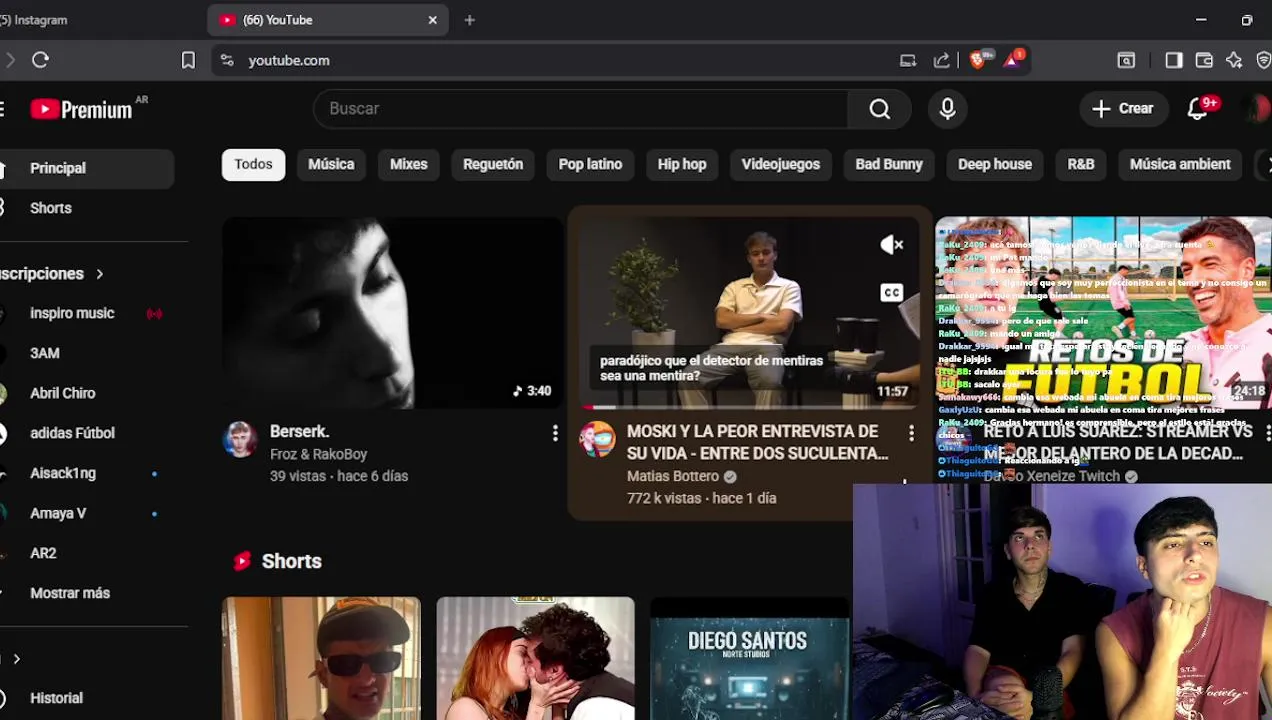1272x720 pixels.
Task: Click the share page icon in address bar
Action: click(x=941, y=60)
